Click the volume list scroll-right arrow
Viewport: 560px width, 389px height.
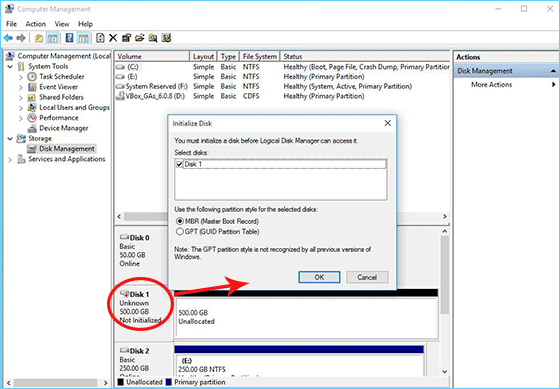[x=445, y=216]
